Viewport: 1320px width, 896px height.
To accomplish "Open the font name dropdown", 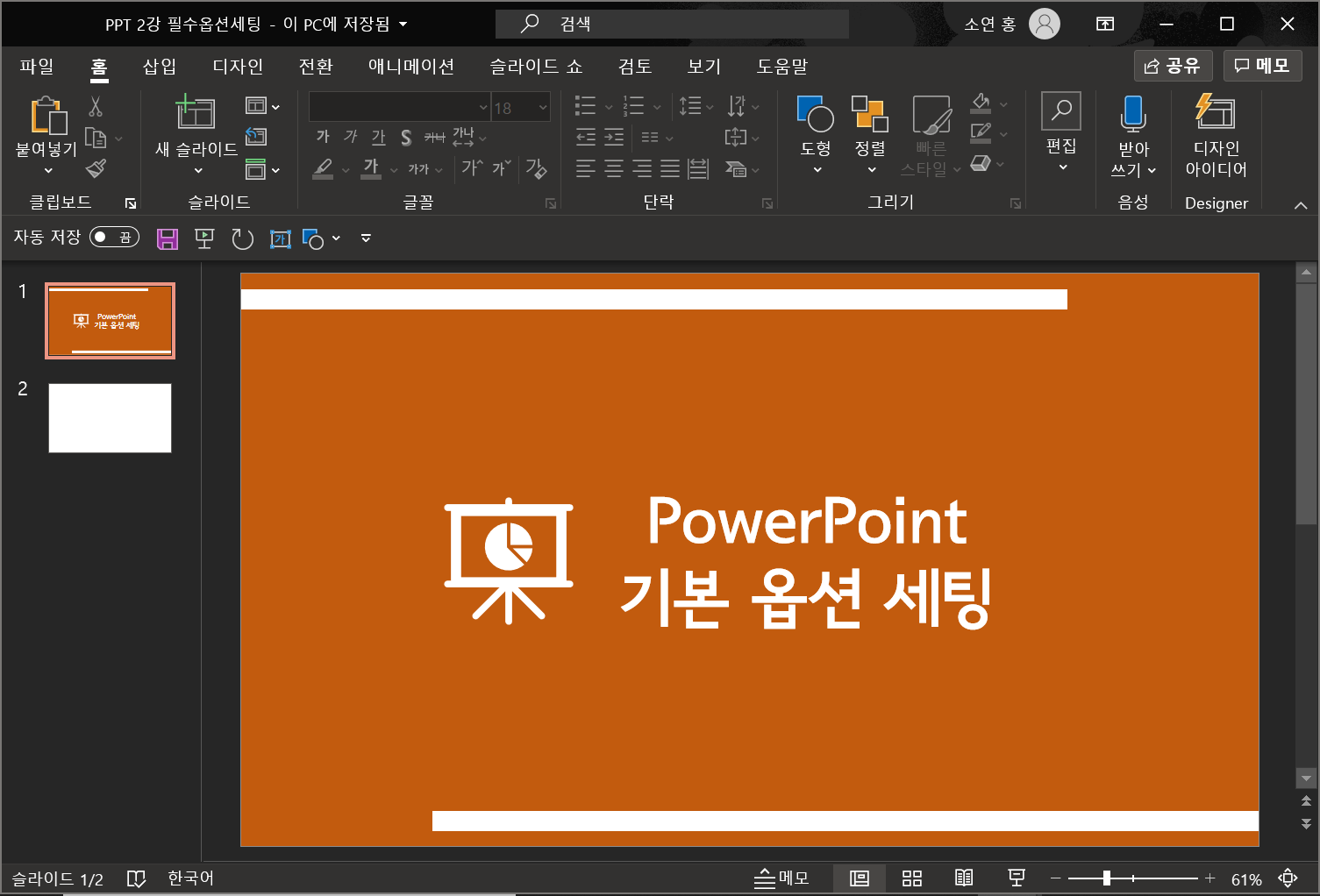I will point(482,107).
